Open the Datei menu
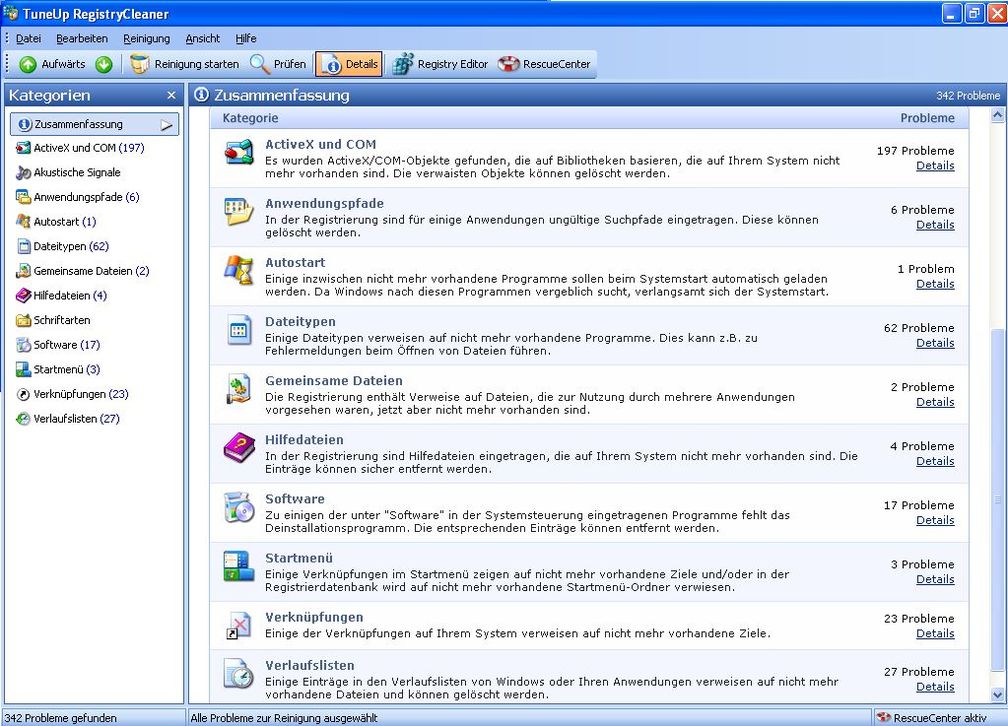This screenshot has width=1008, height=726. tap(28, 39)
